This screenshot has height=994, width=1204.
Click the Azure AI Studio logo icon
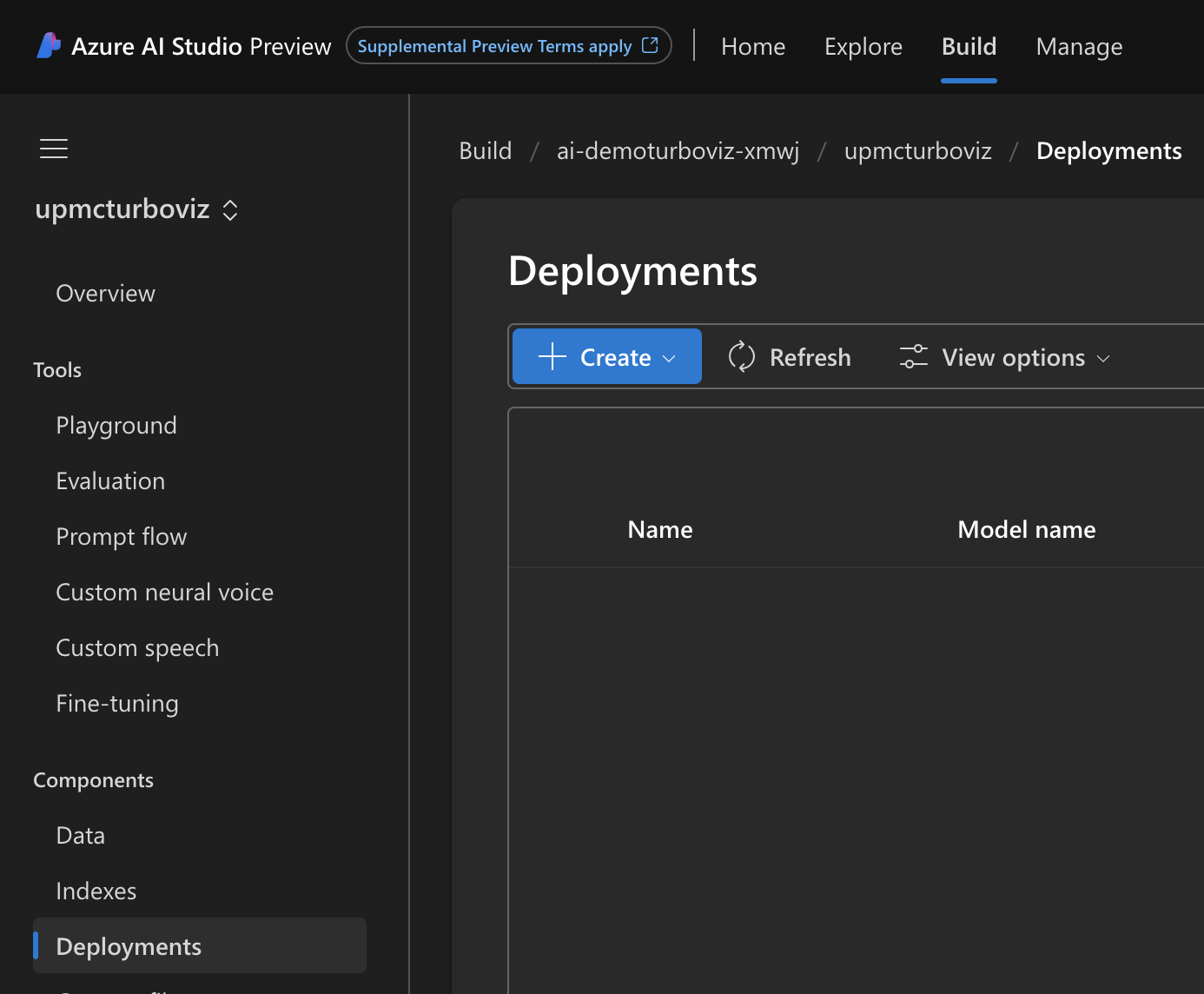point(49,45)
